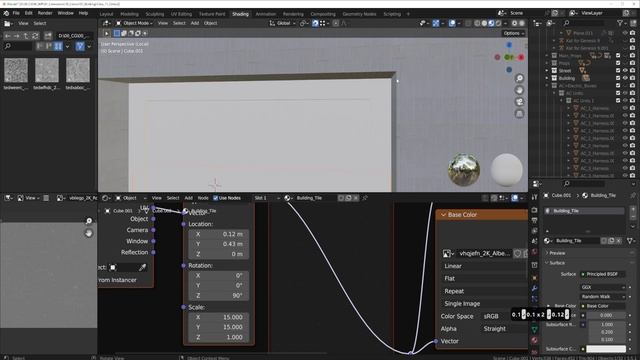The image size is (640, 360).
Task: Click the Blender logo icon in the menu bar
Action: coord(6,13)
